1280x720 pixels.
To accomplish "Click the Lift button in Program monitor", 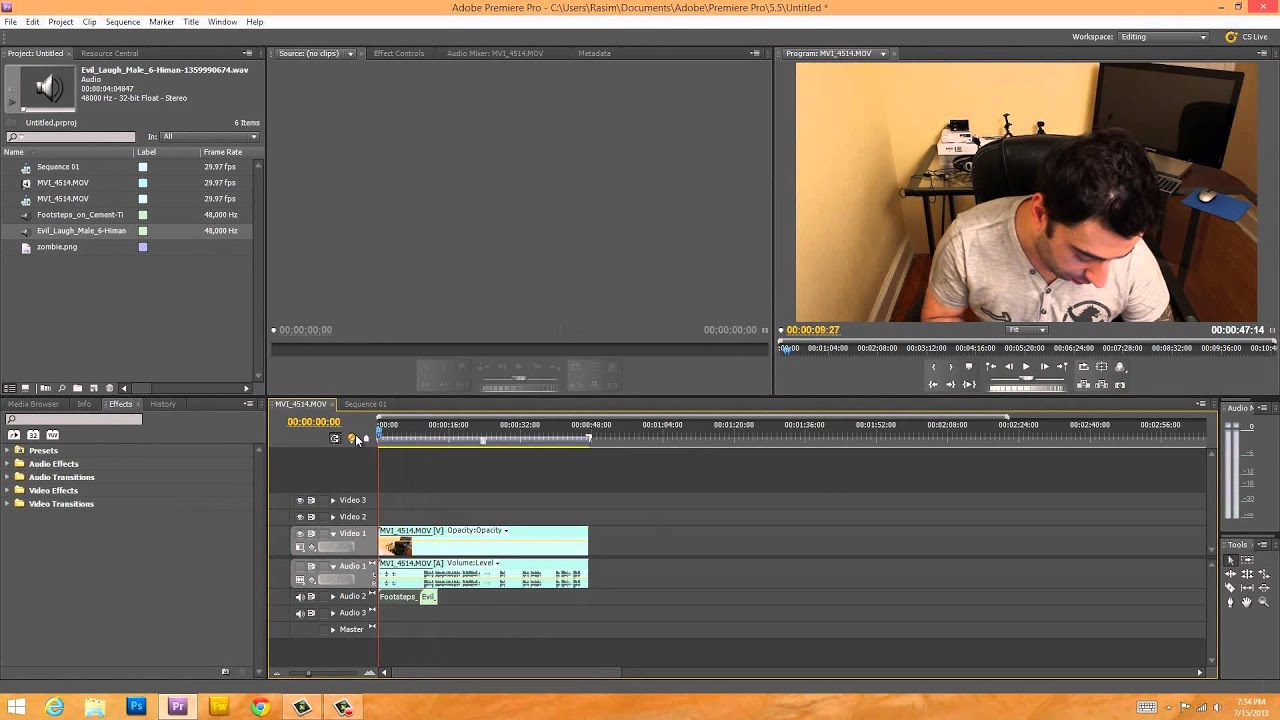I will point(1083,385).
